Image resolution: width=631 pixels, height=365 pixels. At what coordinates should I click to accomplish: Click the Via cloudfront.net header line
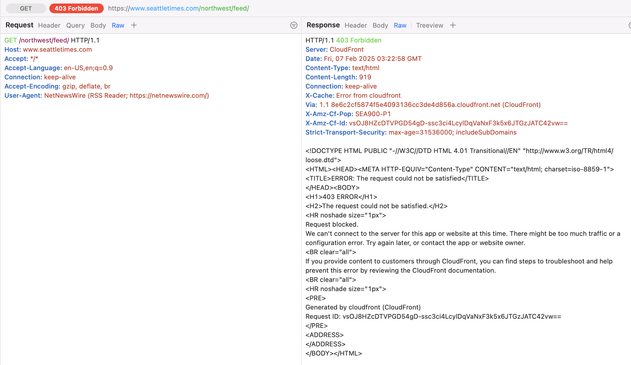click(x=423, y=105)
